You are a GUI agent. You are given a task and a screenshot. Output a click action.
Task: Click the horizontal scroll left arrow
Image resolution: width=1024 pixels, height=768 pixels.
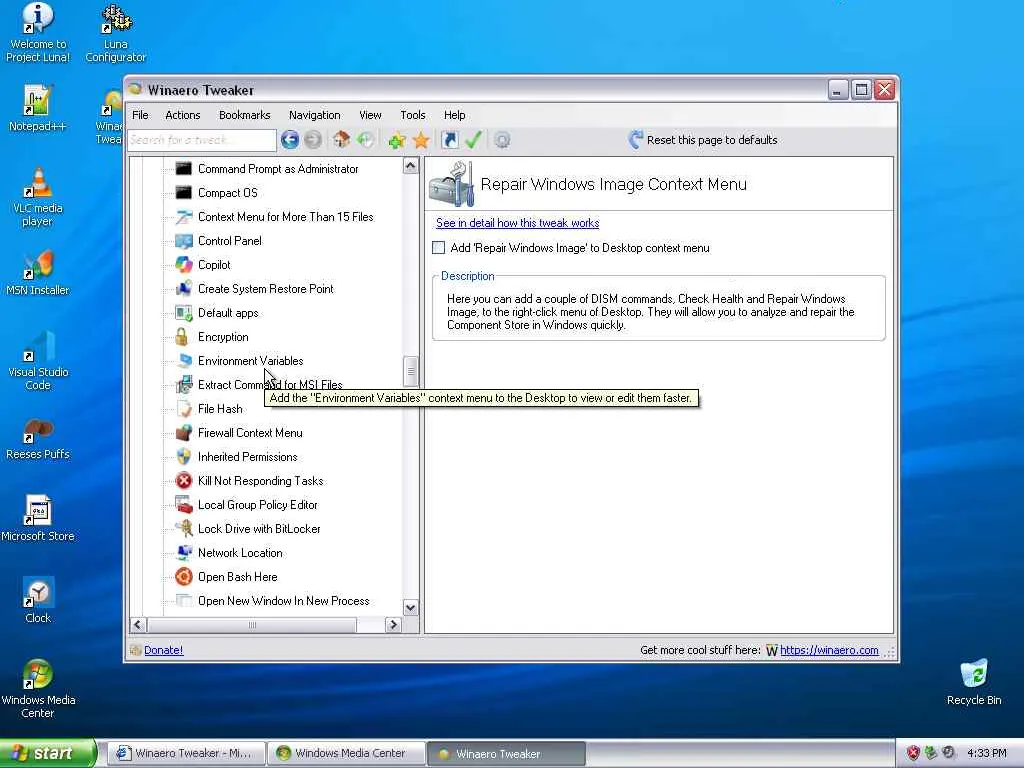click(138, 625)
